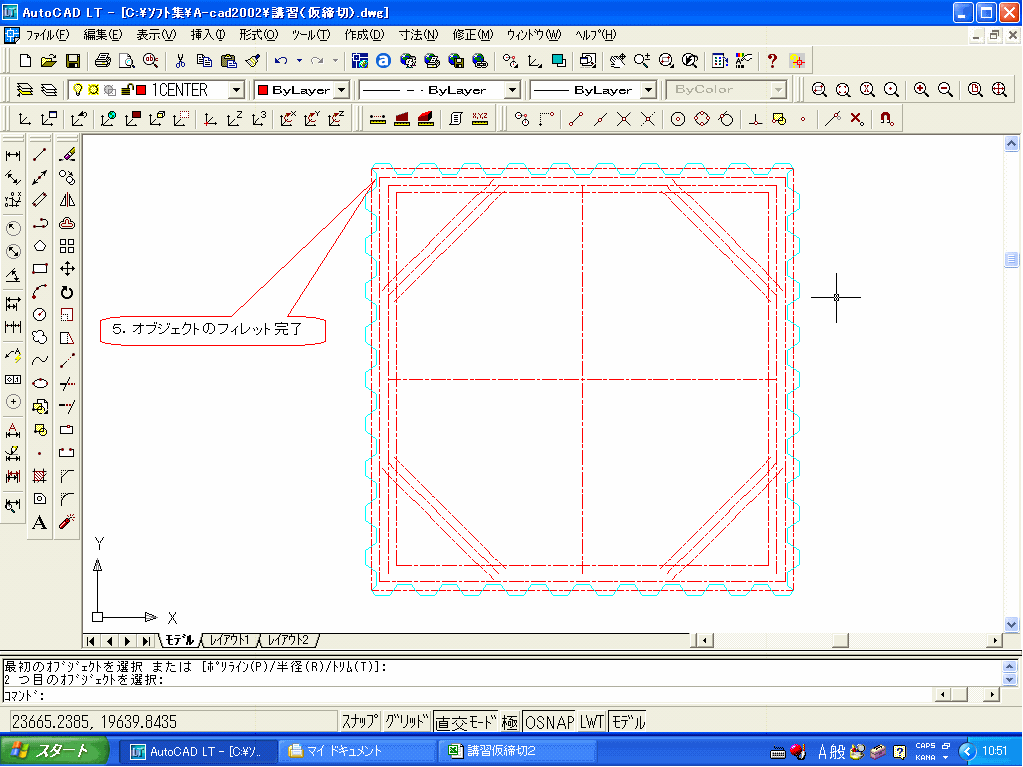Click the Paste clipboard icon

point(228,61)
